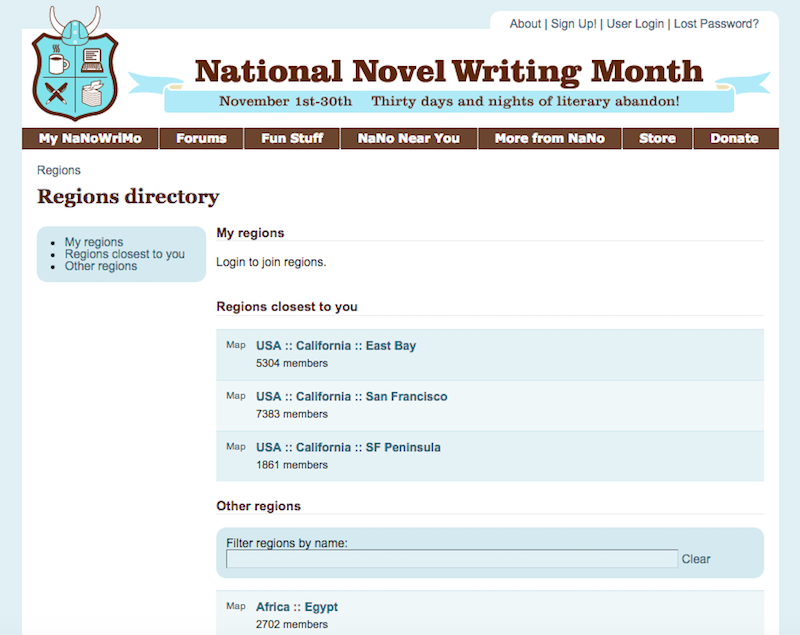
Task: Click the '5304 members' text
Action: [x=292, y=363]
